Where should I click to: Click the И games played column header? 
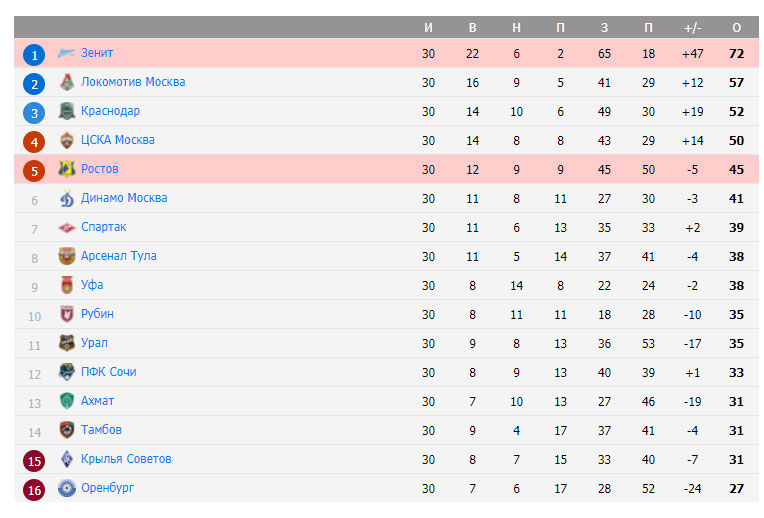tap(428, 28)
